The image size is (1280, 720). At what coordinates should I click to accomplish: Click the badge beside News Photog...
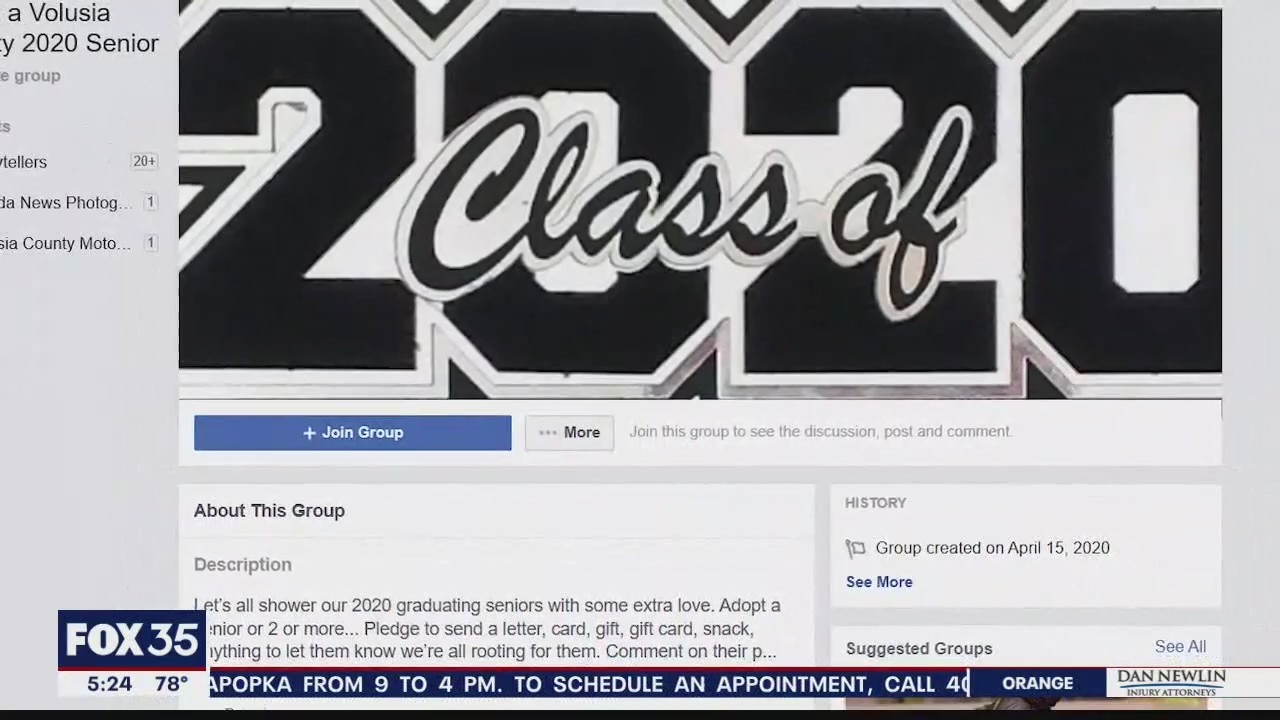click(151, 202)
